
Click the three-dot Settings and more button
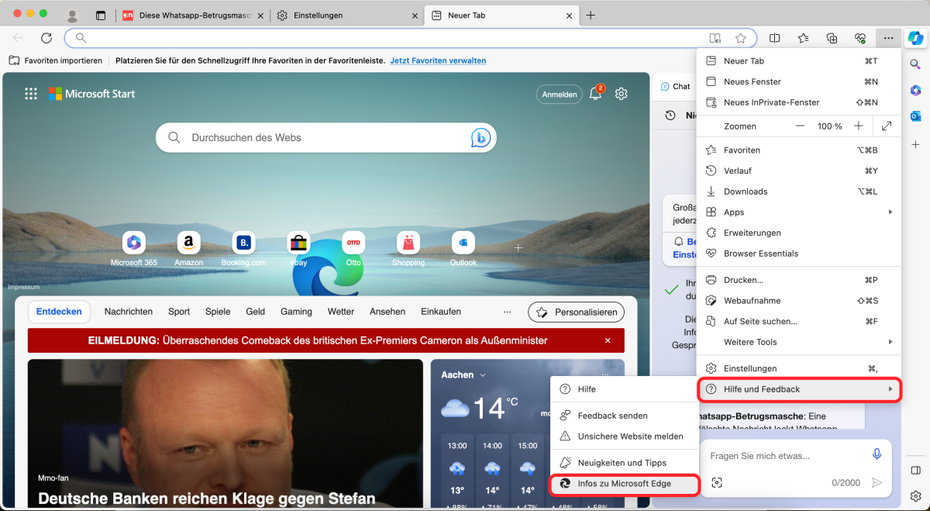tap(888, 38)
